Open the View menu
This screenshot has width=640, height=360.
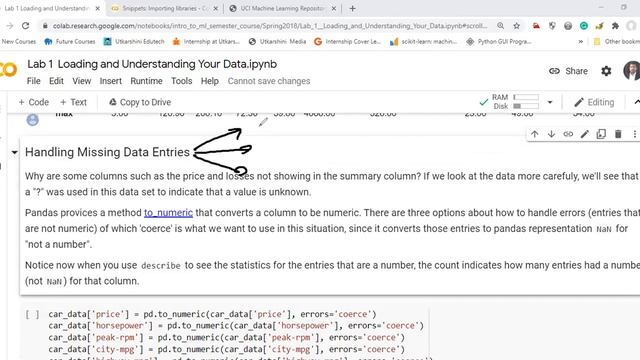click(x=82, y=81)
